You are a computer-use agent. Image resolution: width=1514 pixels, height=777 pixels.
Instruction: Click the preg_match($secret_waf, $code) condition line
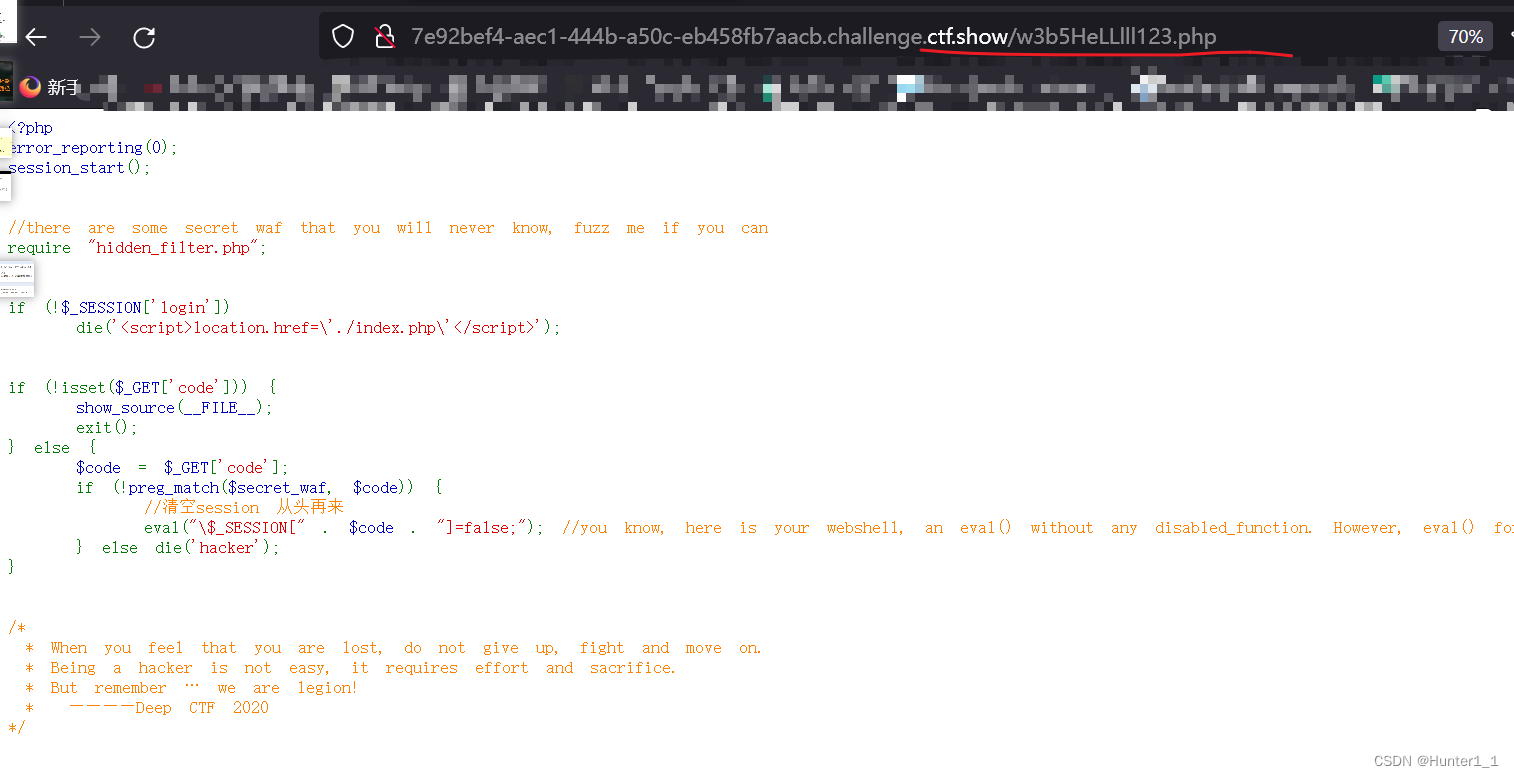[x=259, y=488]
